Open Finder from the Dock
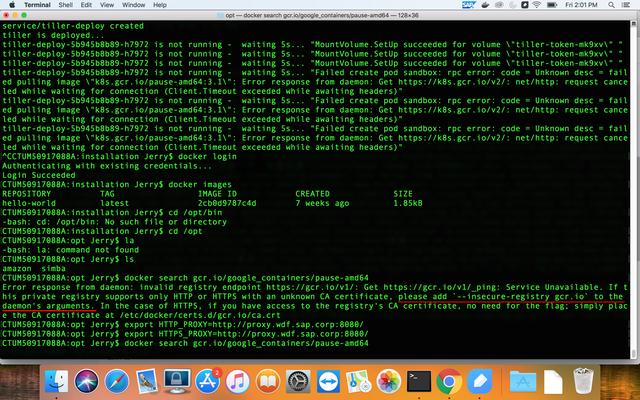The width and height of the screenshot is (640, 400). [56, 381]
